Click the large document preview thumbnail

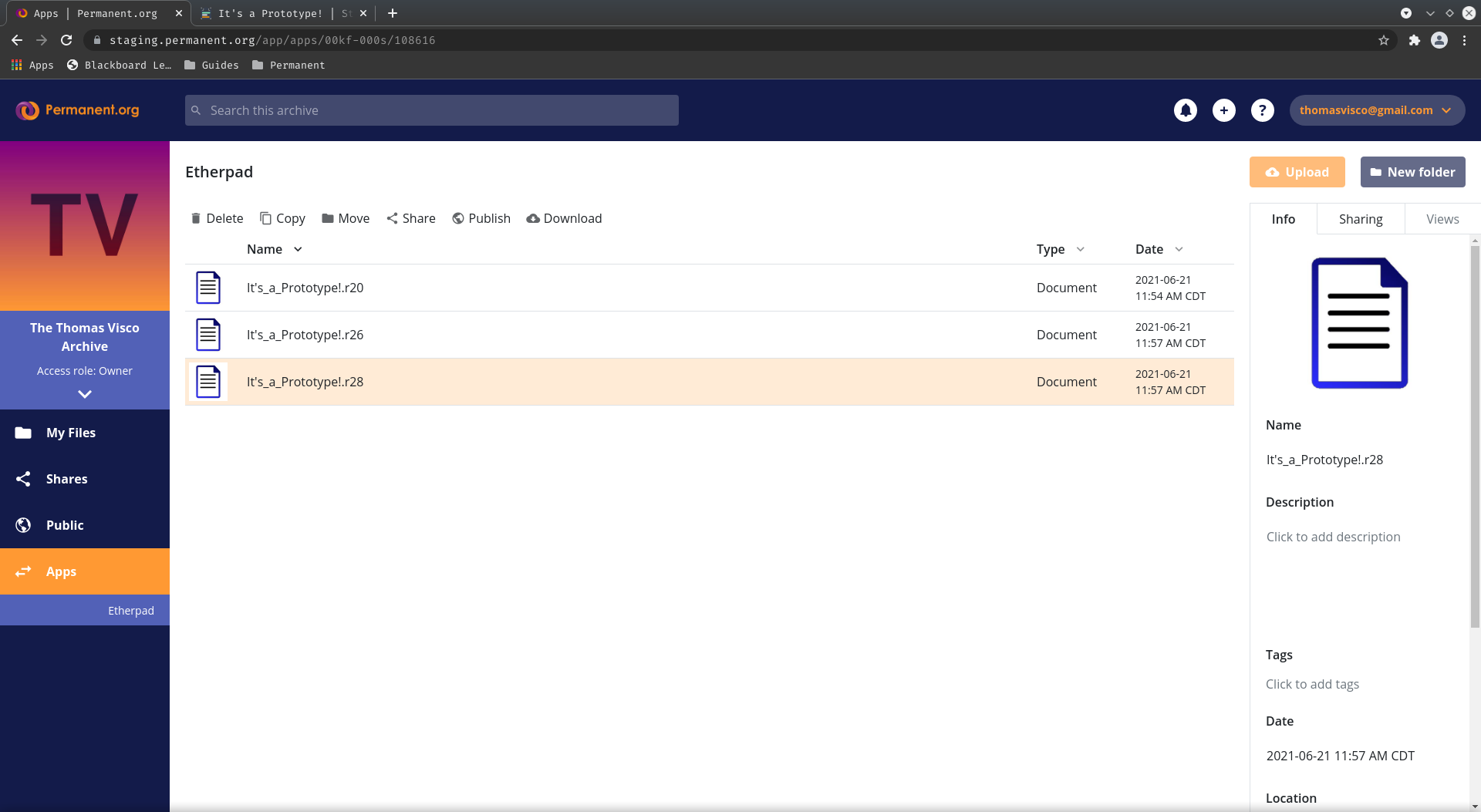tap(1360, 323)
